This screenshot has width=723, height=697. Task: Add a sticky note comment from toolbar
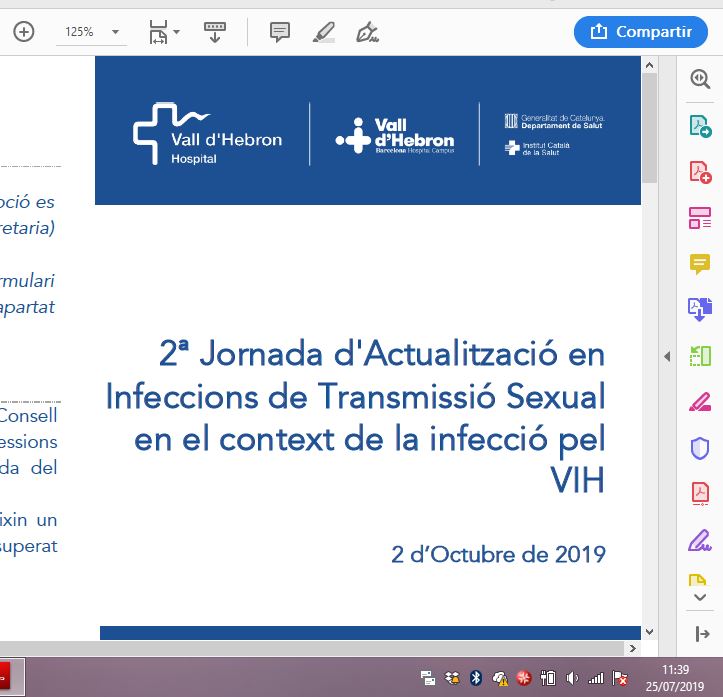tap(280, 32)
